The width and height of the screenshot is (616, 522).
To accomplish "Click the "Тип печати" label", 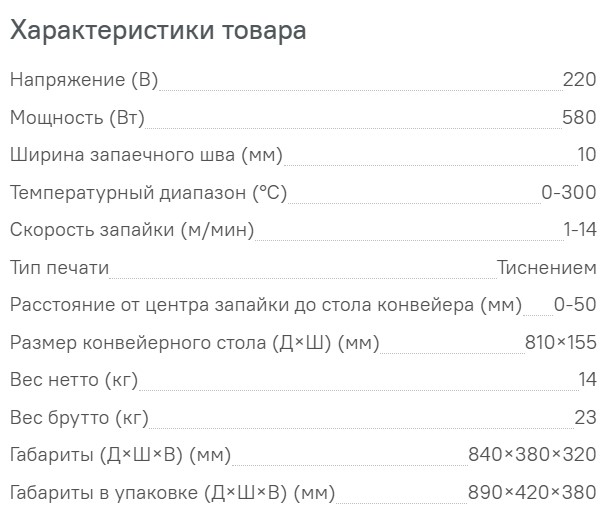I will [x=59, y=268].
